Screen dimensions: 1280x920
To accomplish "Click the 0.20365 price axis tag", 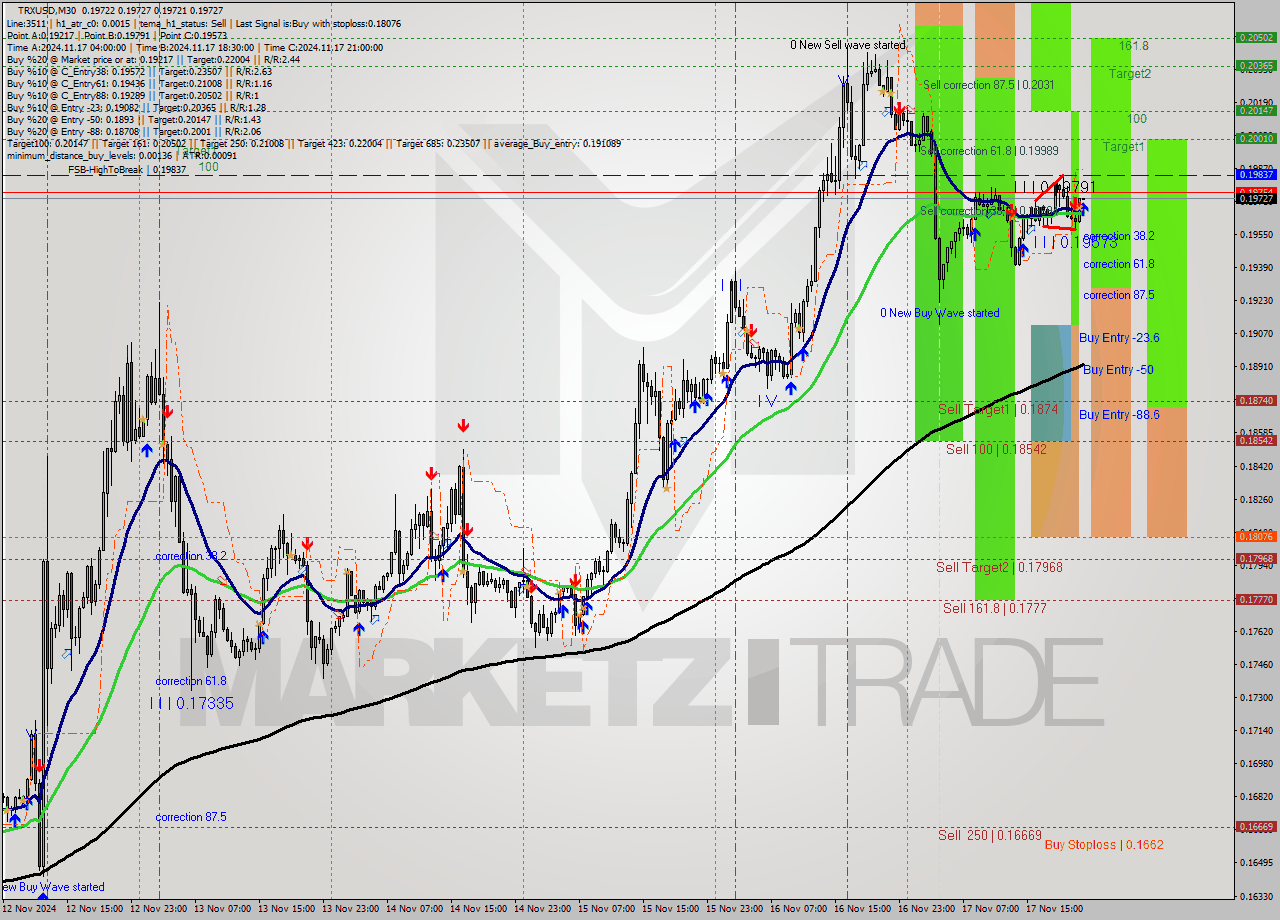I will coord(1255,66).
